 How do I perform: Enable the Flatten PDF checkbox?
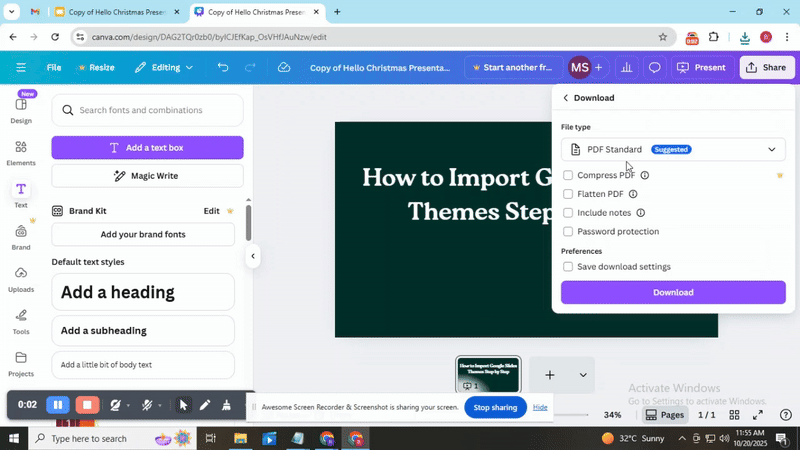[568, 194]
